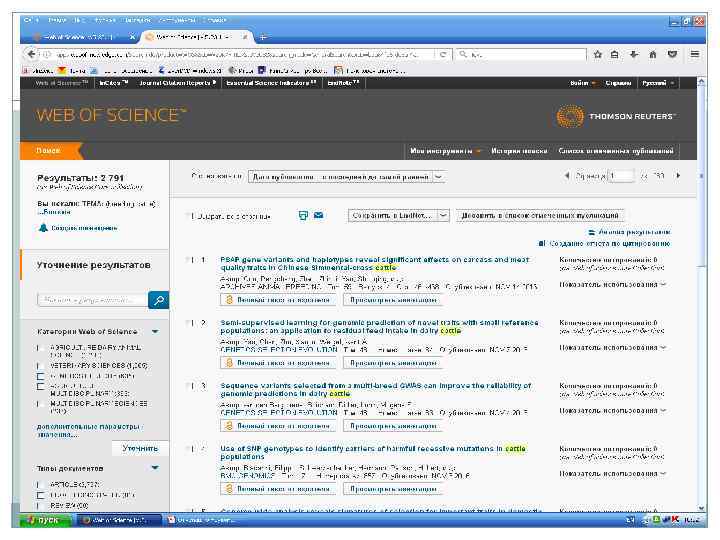Image resolution: width=720 pixels, height=540 pixels.
Task: Open the Marked List menu item
Action: click(x=616, y=151)
